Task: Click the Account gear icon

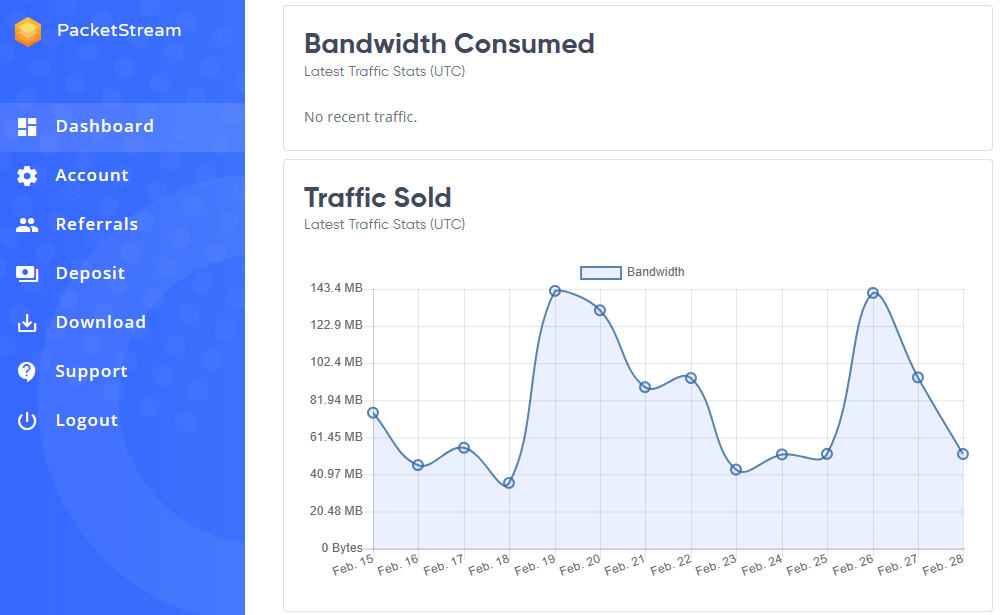Action: (x=27, y=175)
